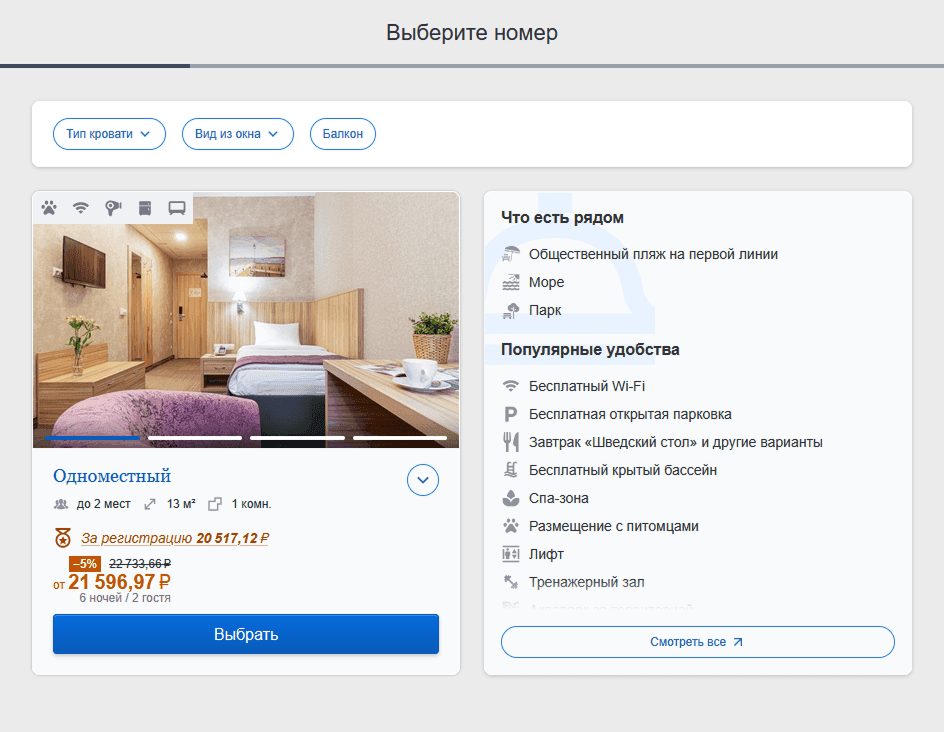Click the text 6 ночей / 2 гостя
The height and width of the screenshot is (732, 944).
[125, 598]
